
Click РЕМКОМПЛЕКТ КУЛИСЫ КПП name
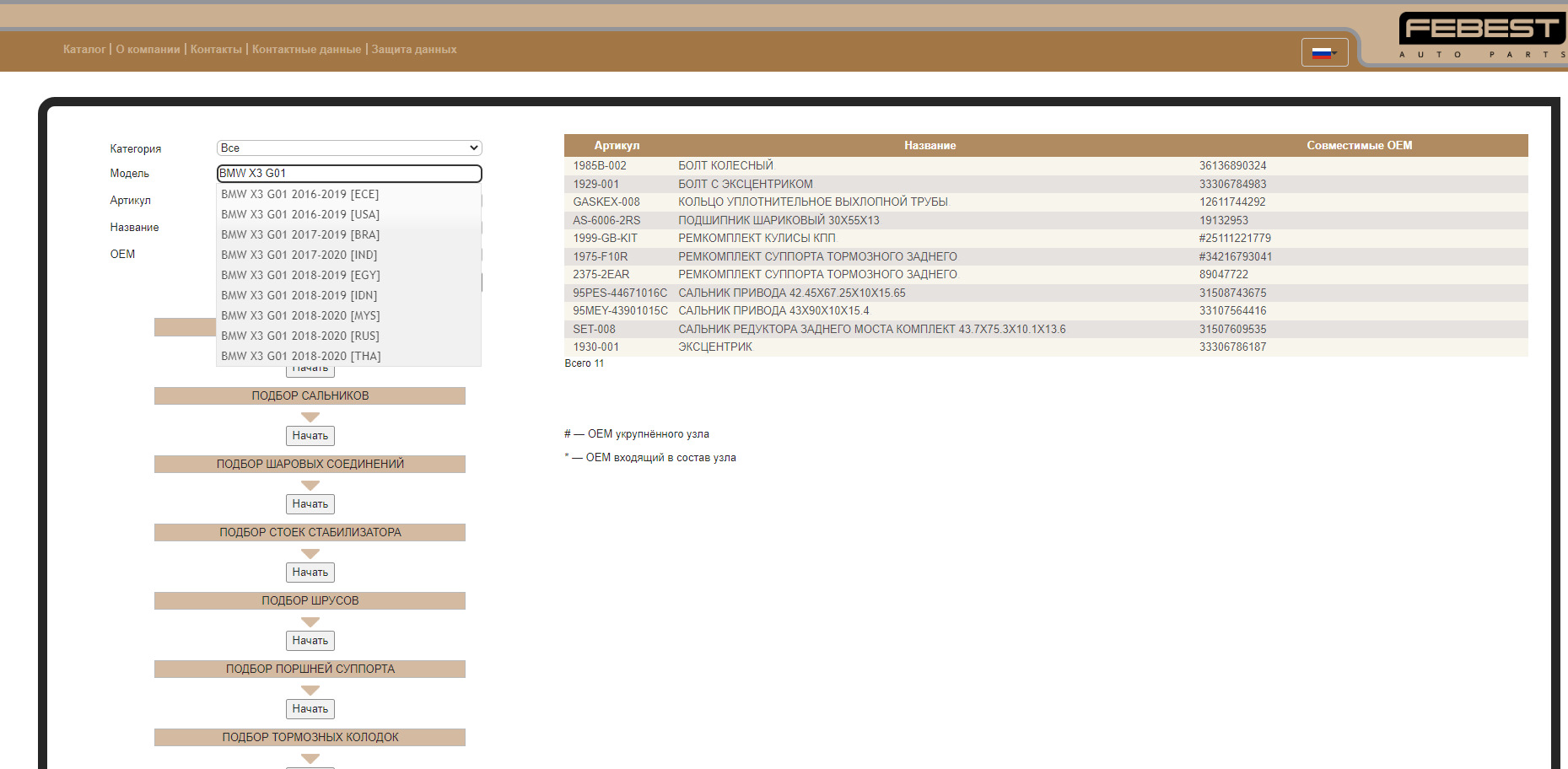click(x=757, y=239)
